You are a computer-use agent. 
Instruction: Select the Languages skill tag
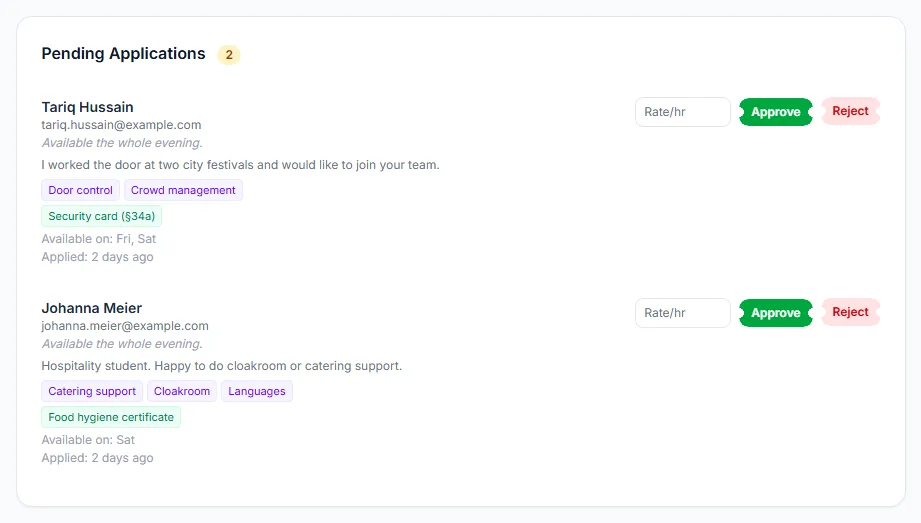coord(257,391)
